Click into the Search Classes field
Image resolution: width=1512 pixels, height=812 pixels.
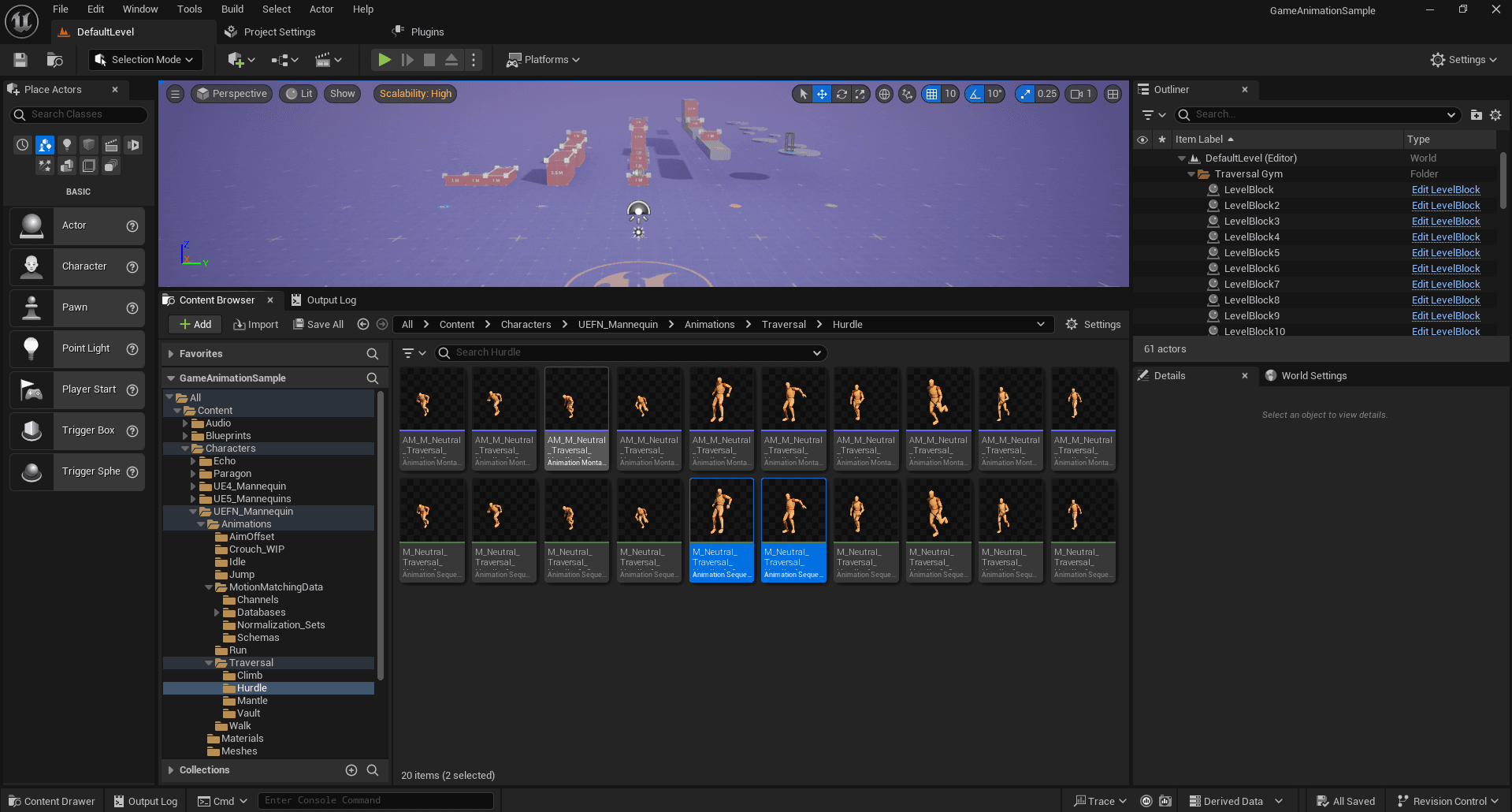coord(79,114)
